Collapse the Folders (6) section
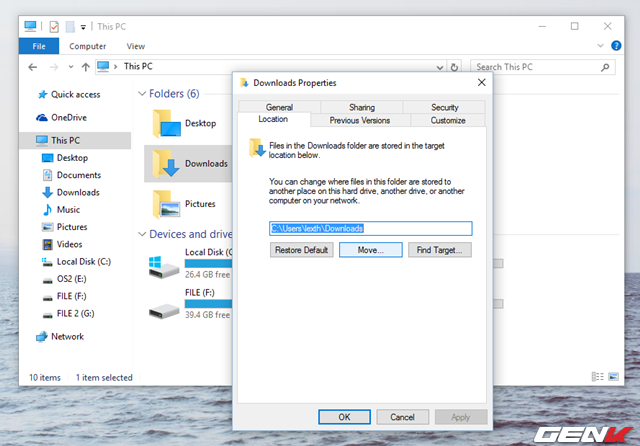640x446 pixels. pos(141,94)
